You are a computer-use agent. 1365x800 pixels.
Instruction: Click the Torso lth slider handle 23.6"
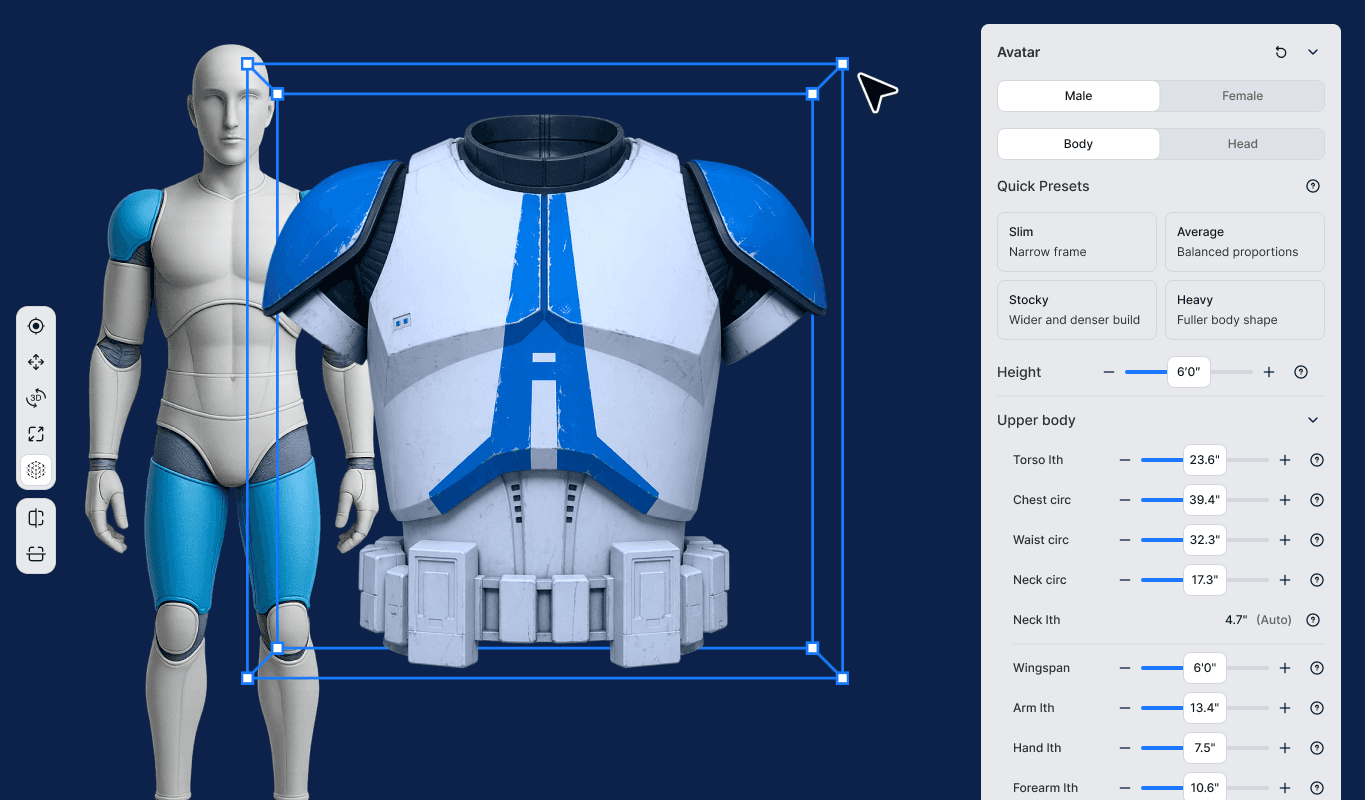click(x=1204, y=460)
